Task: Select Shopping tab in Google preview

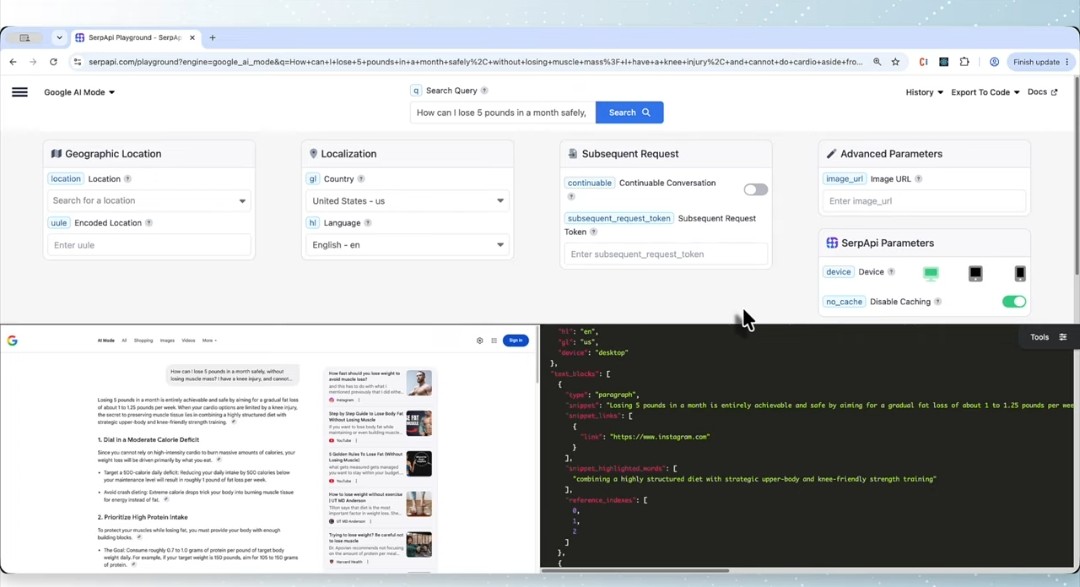Action: (143, 340)
